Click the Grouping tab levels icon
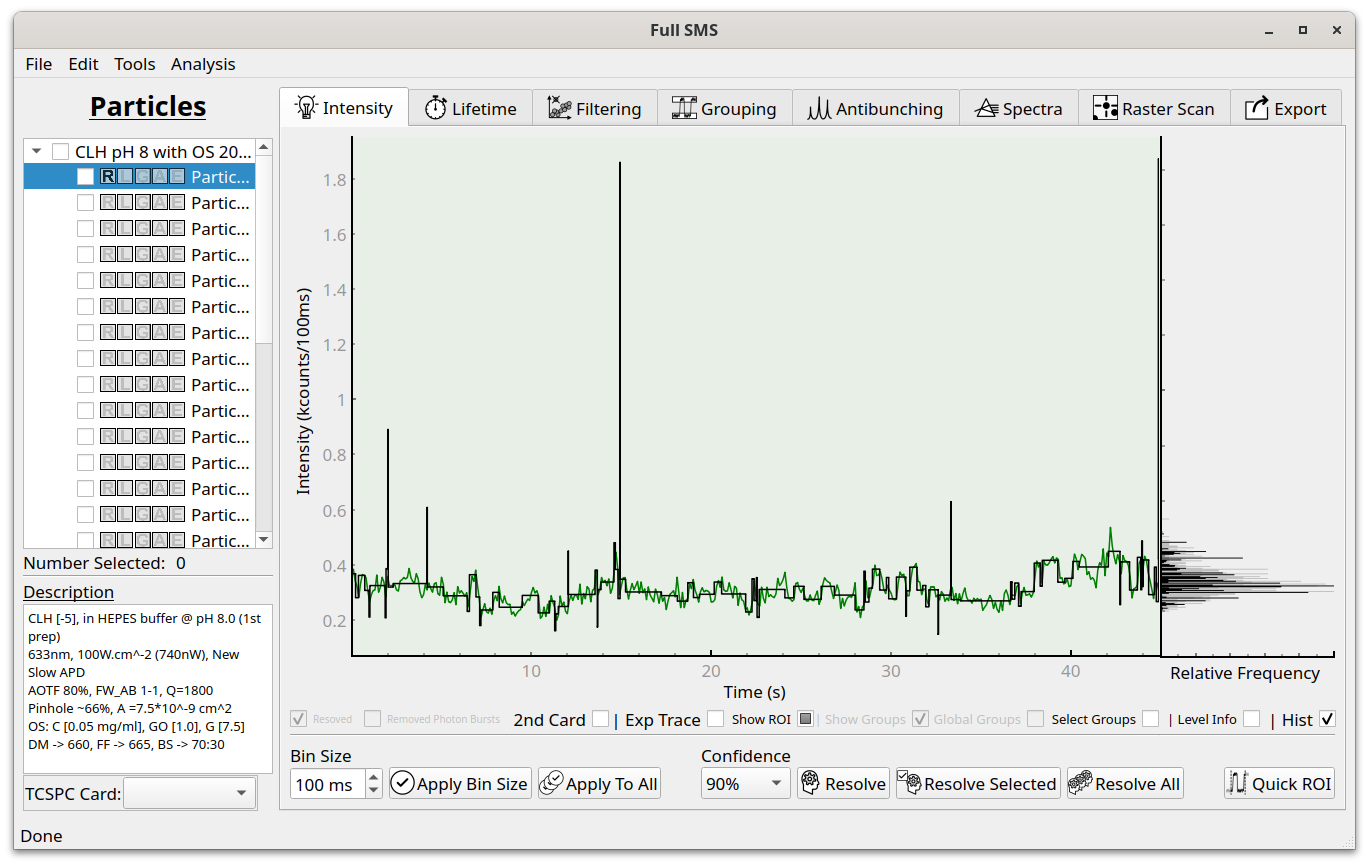This screenshot has width=1369, height=866. click(684, 108)
